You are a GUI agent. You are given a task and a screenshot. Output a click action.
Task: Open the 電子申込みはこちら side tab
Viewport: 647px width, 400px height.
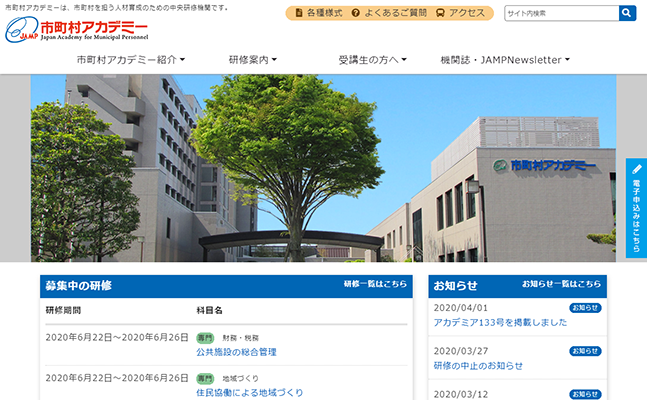pos(636,208)
